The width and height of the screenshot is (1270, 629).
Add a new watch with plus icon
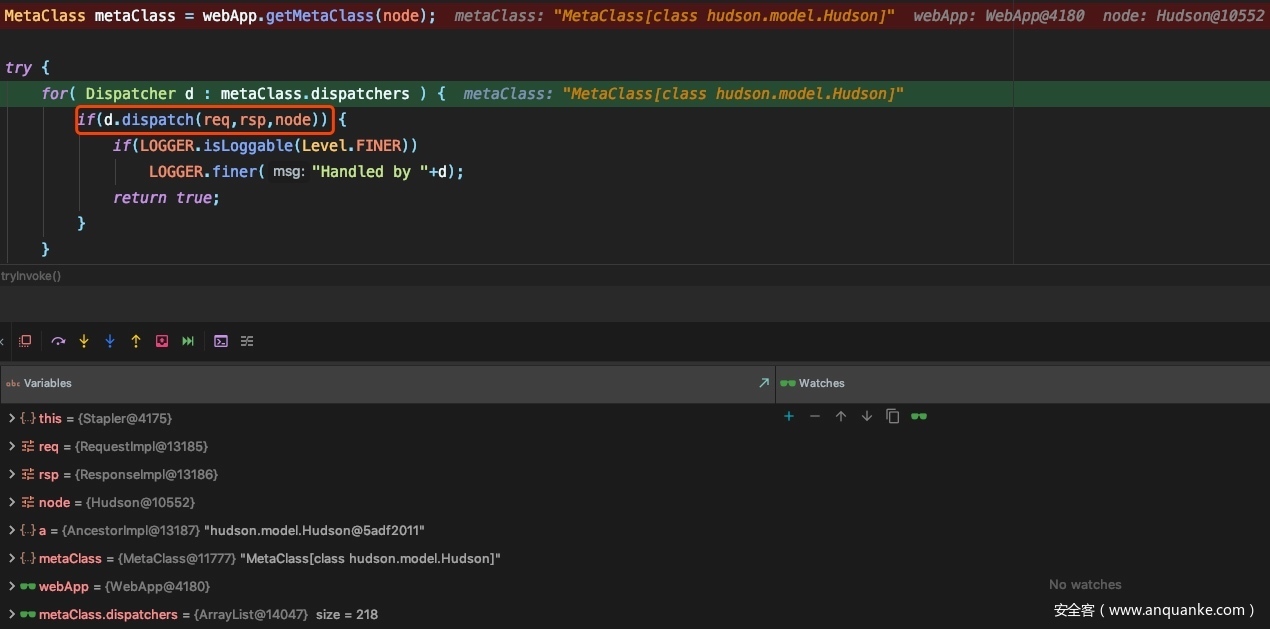789,416
